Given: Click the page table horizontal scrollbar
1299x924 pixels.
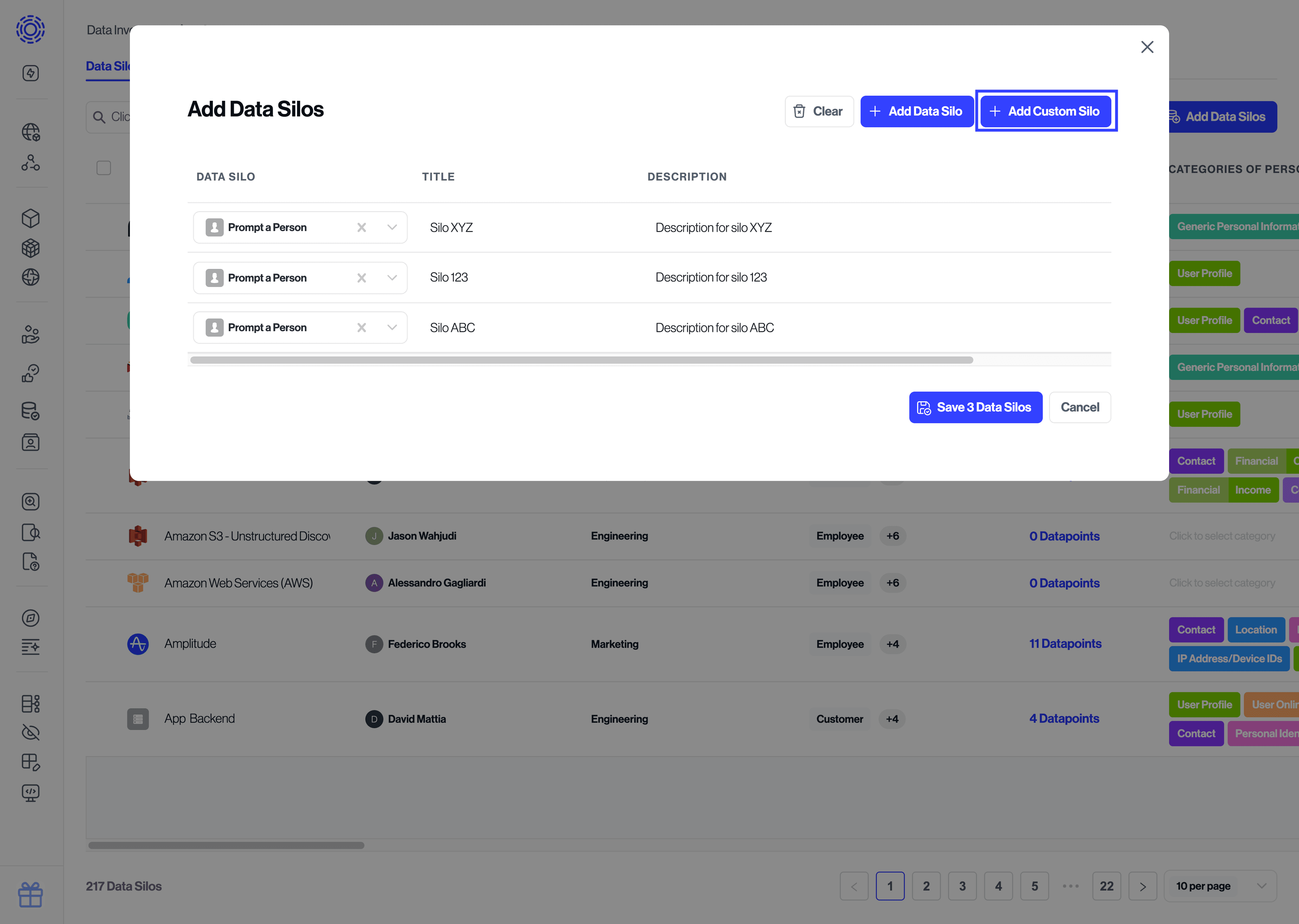Looking at the screenshot, I should tap(226, 846).
